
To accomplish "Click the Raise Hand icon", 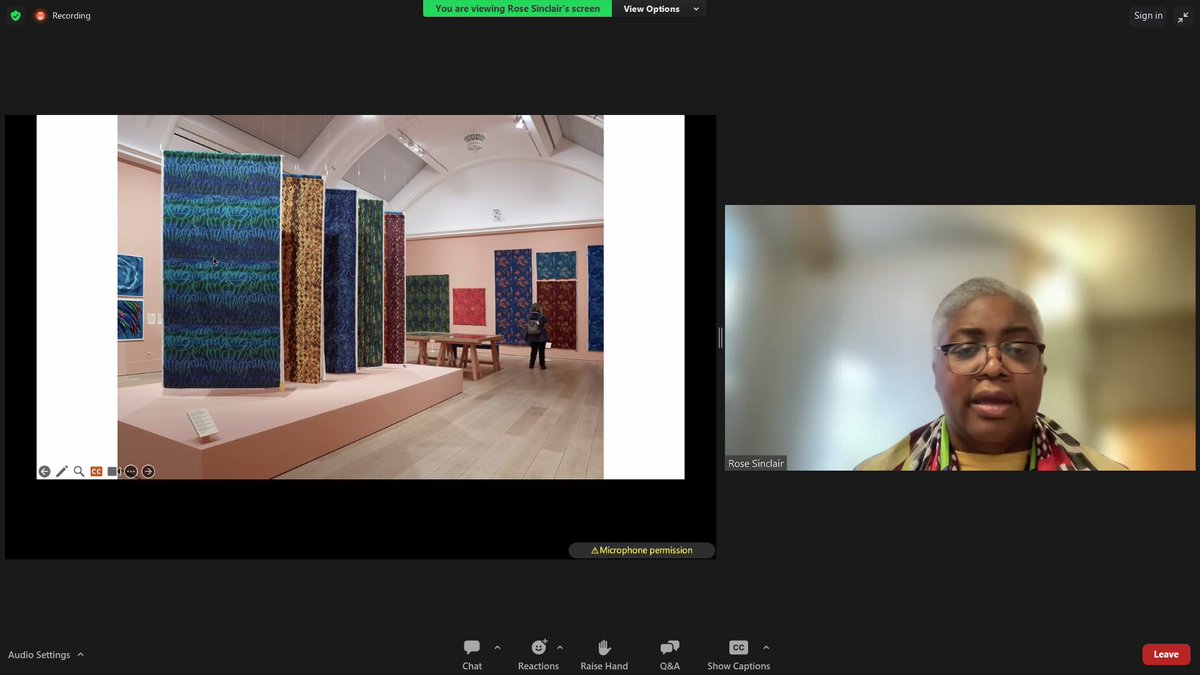I will (x=604, y=653).
